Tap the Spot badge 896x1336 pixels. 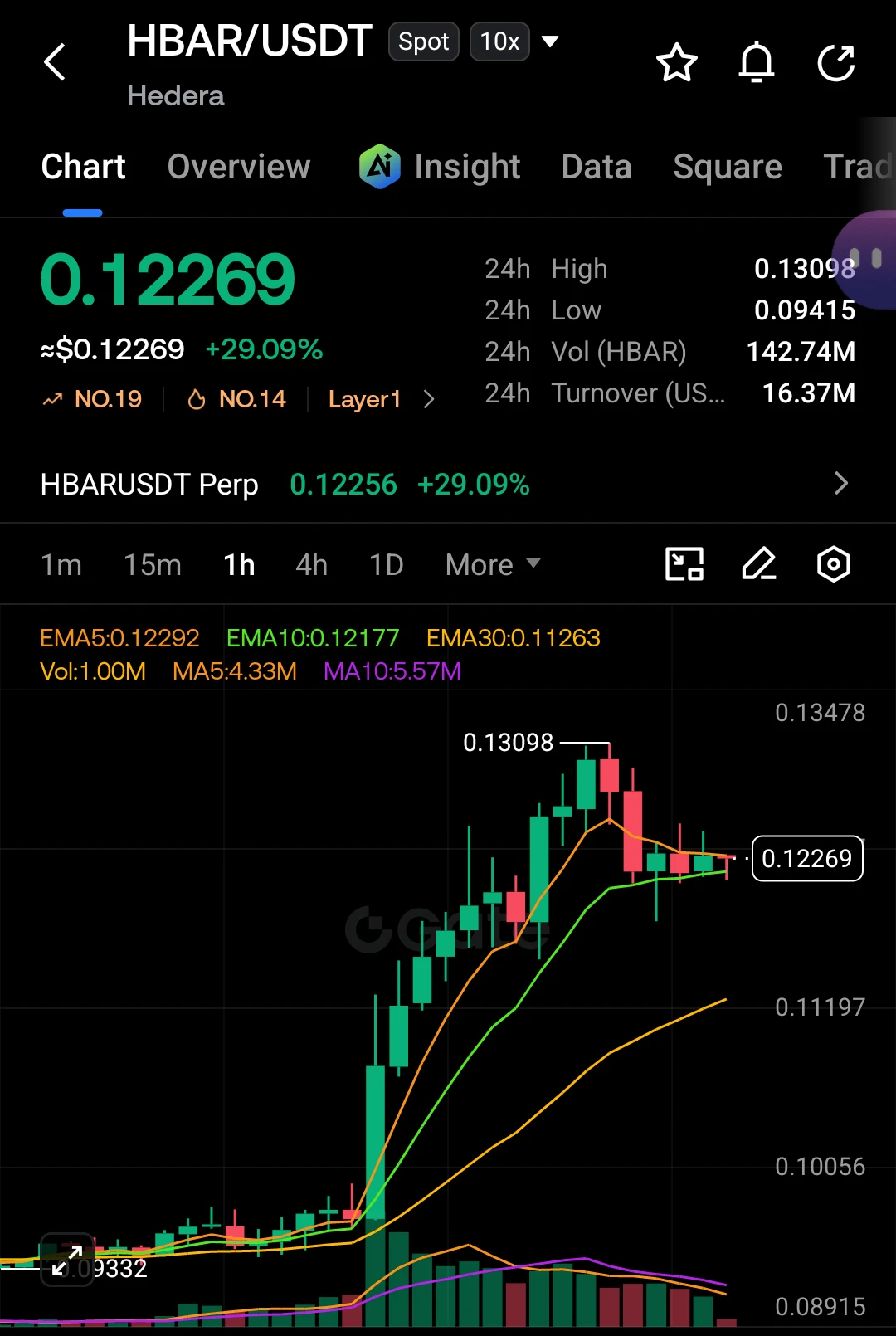423,41
